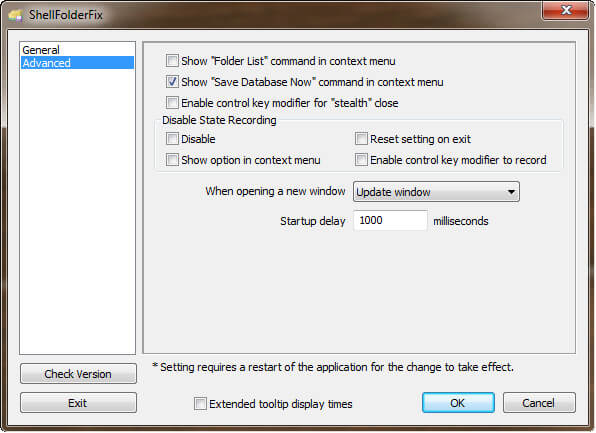Viewport: 596px width, 433px height.
Task: Toggle Enable control key modifier to record
Action: (361, 160)
